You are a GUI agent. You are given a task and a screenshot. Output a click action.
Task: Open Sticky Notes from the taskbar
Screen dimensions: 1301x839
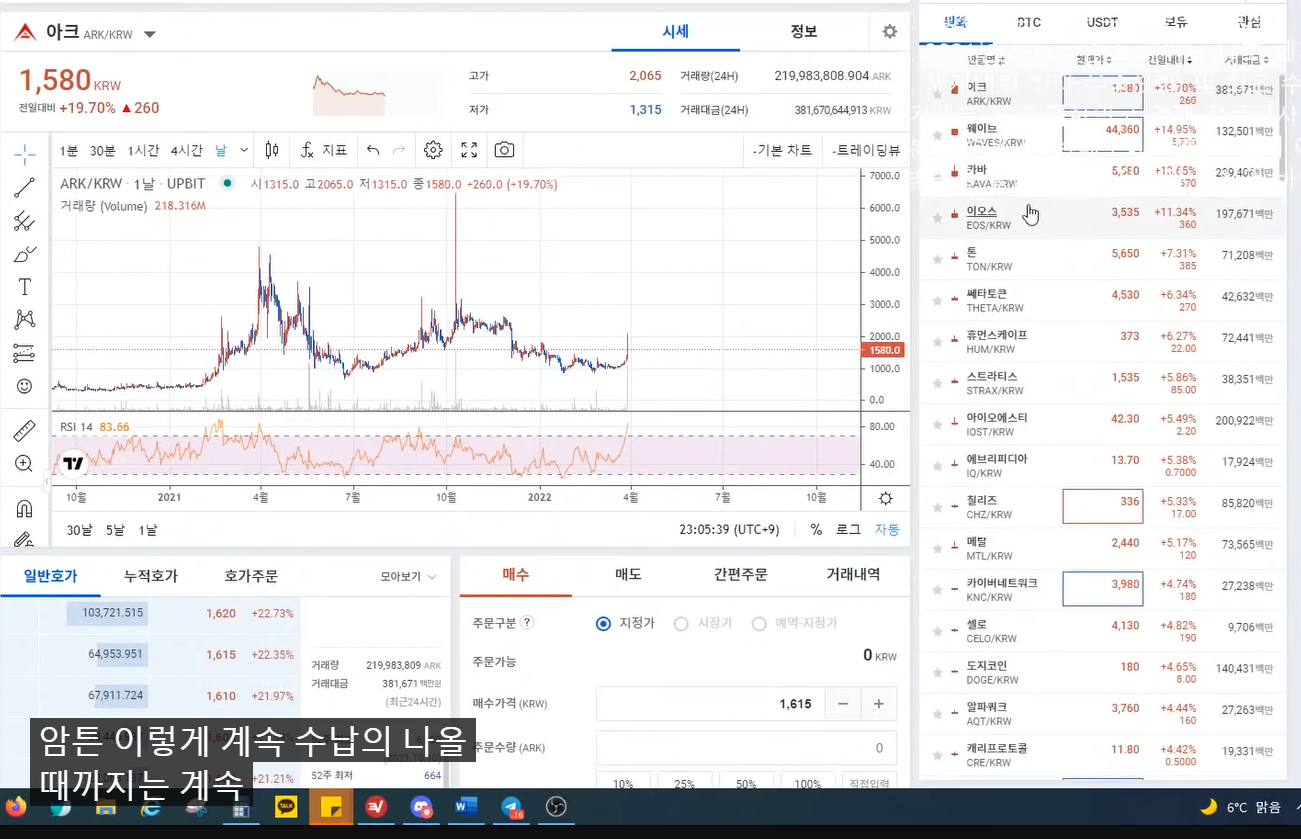tap(330, 807)
